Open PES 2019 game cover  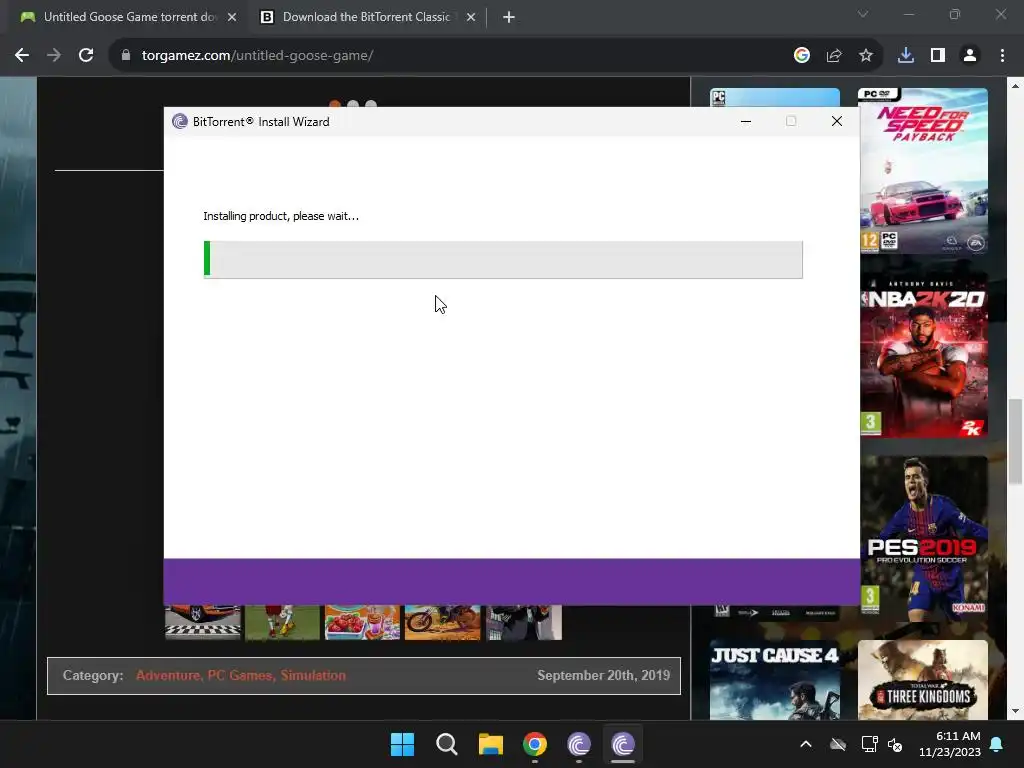point(923,538)
